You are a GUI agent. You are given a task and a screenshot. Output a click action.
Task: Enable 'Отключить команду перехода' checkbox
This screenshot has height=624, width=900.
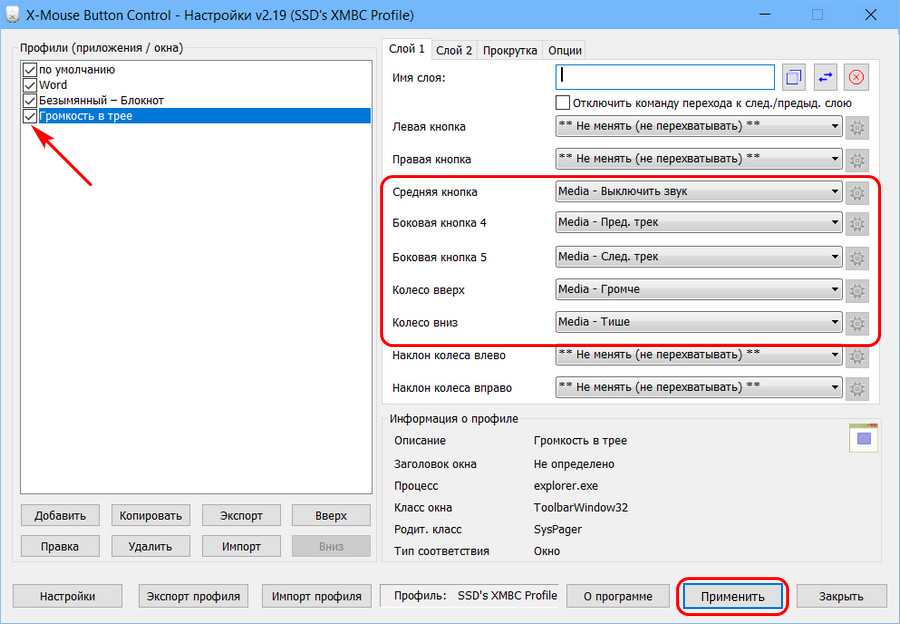[563, 103]
